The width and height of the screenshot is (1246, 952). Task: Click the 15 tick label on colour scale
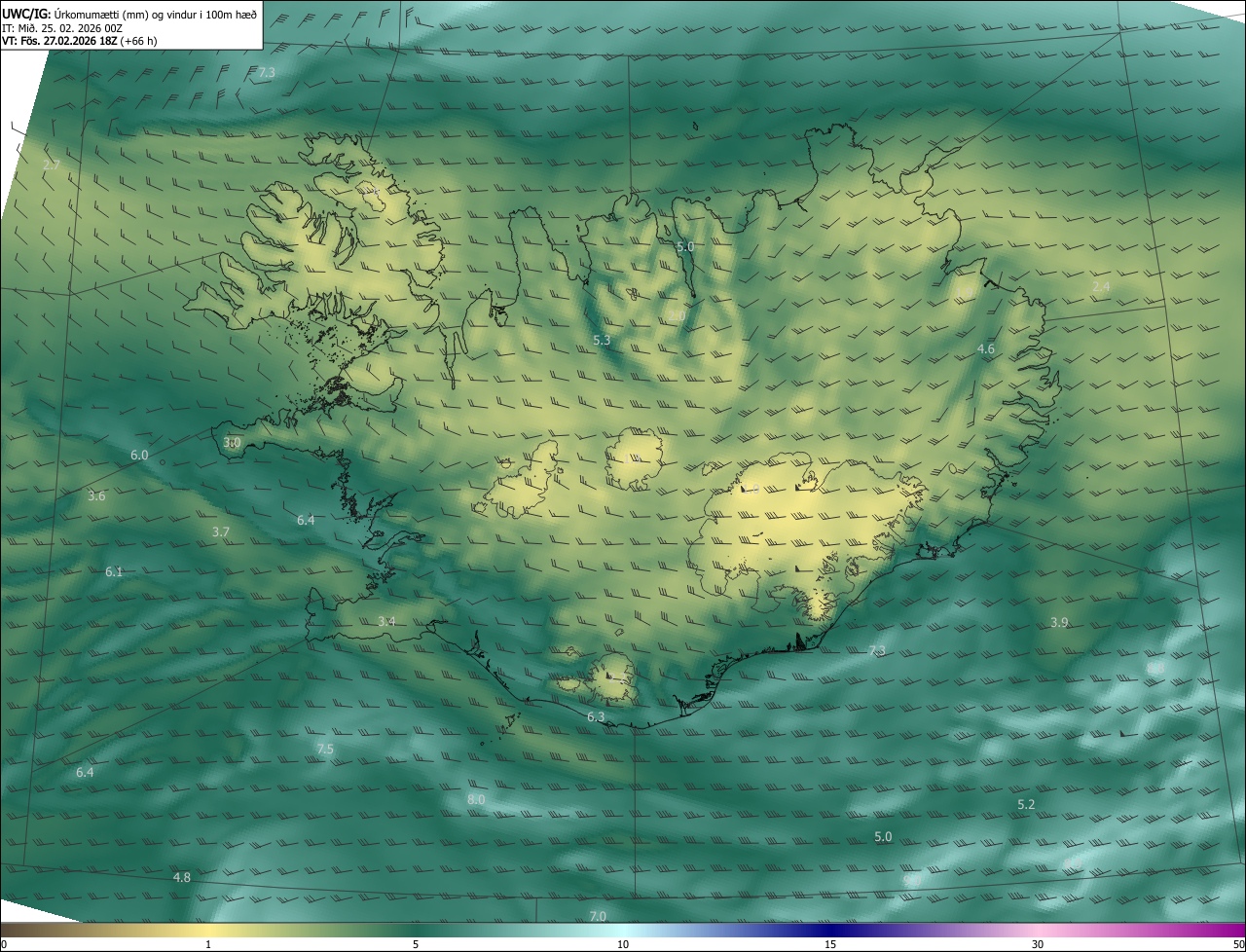830,944
